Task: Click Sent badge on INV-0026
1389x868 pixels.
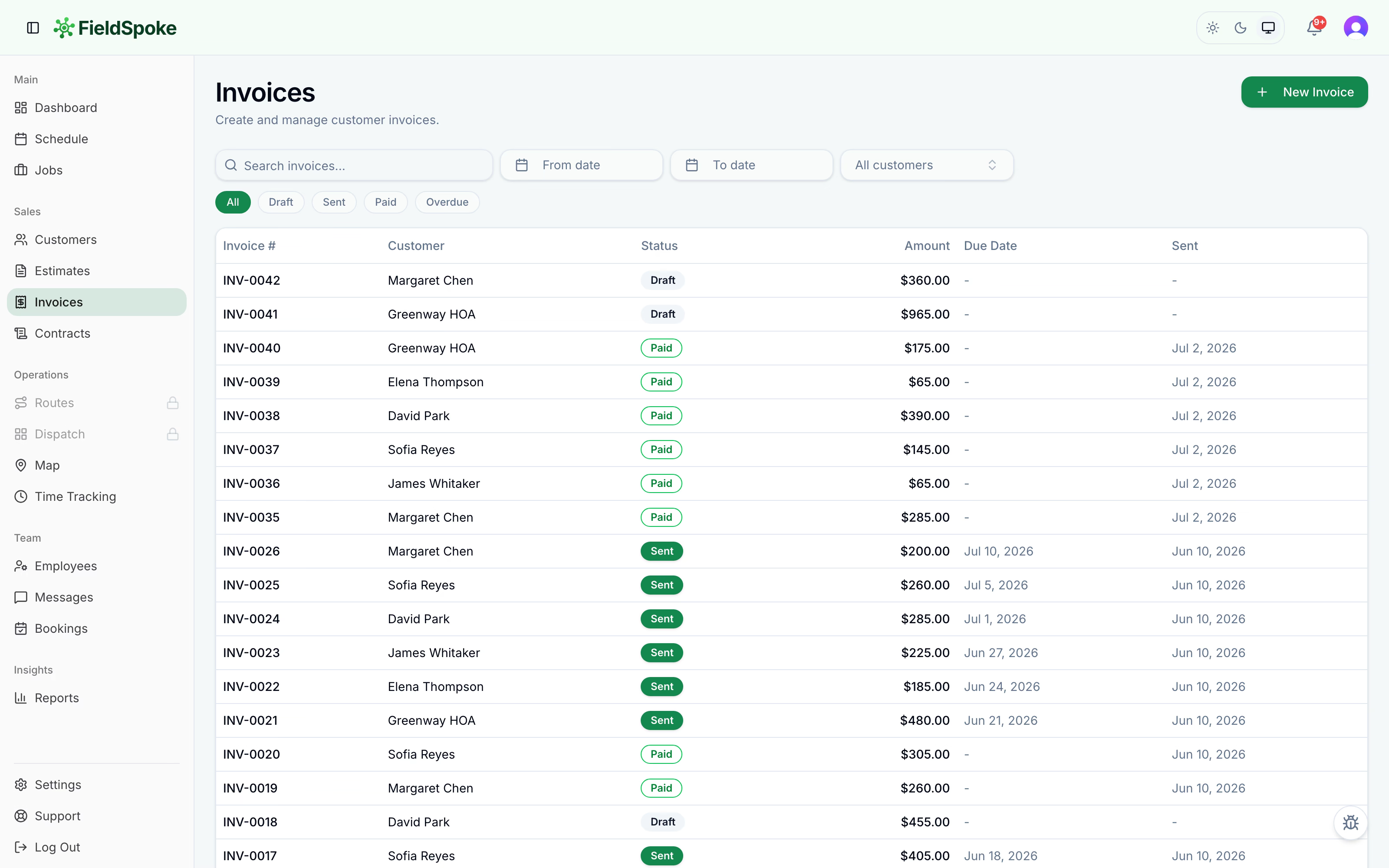Action: pyautogui.click(x=662, y=551)
